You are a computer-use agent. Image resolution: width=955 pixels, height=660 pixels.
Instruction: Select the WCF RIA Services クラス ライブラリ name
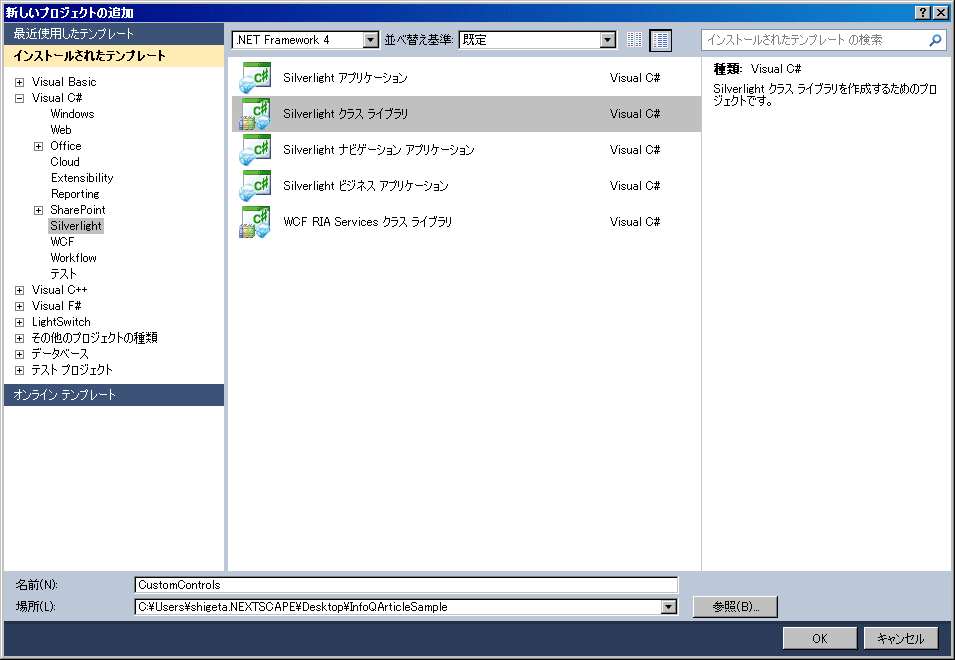click(x=367, y=222)
